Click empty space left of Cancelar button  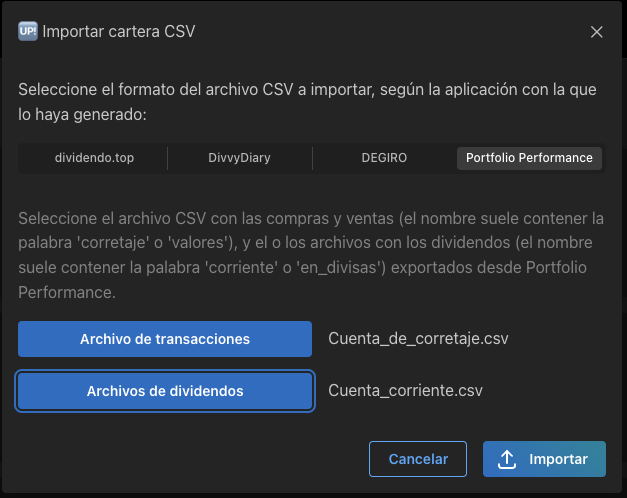coord(190,459)
